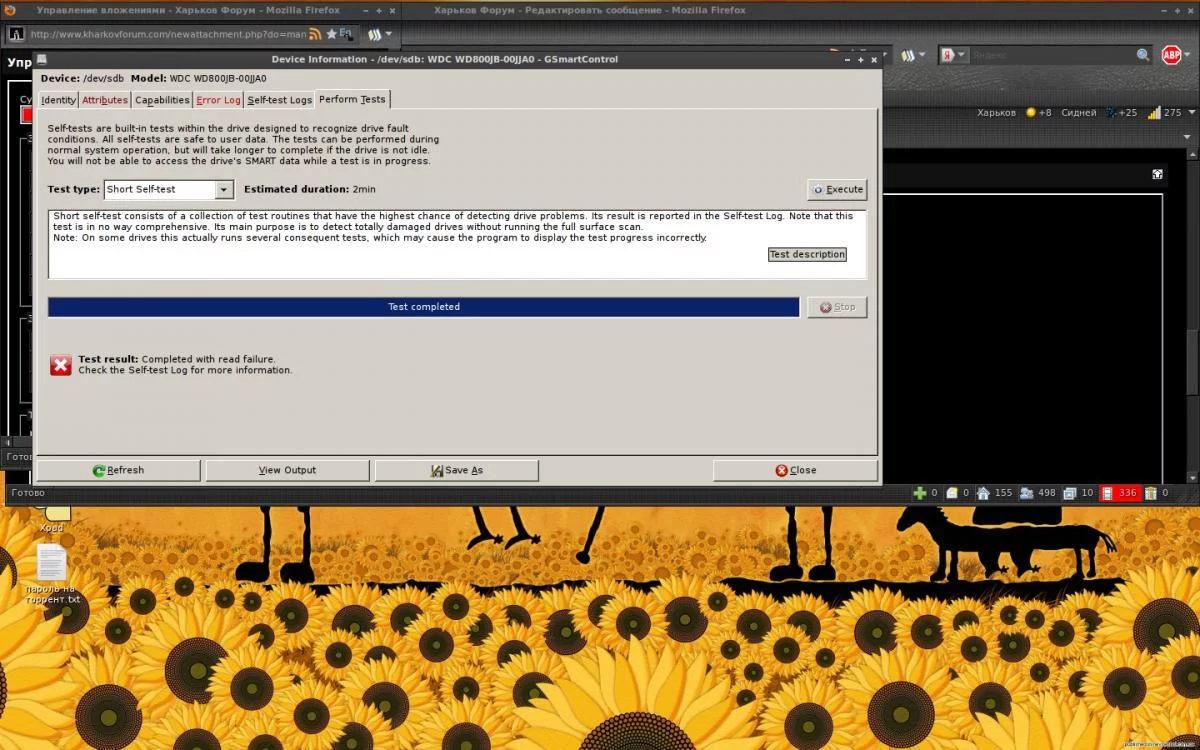Screen dimensions: 1200x750
Task: Click the striped flag toolbar icon beside the URL bar
Action: click(x=374, y=34)
